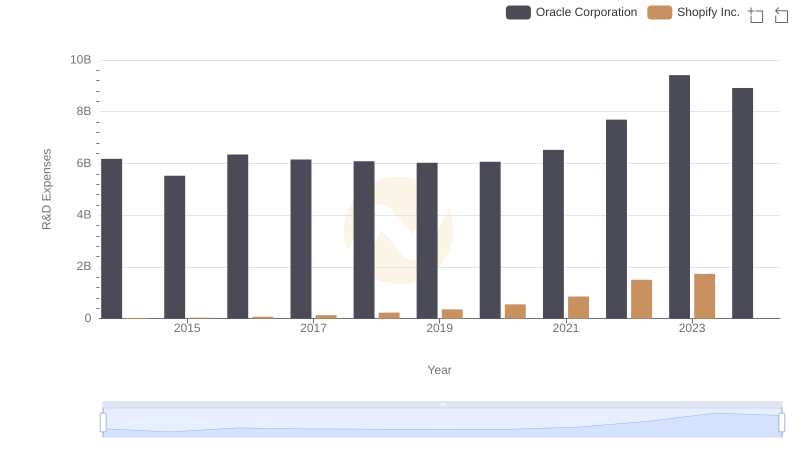The width and height of the screenshot is (800, 461).
Task: Click the 2017 x-axis label
Action: (x=313, y=328)
